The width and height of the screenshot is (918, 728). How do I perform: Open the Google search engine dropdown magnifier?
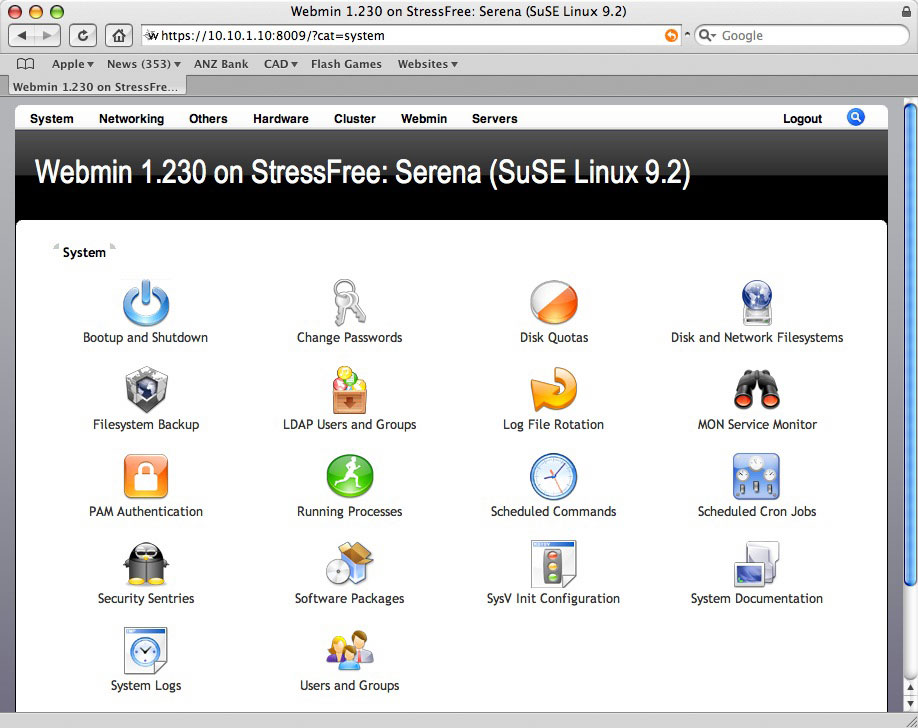[708, 36]
